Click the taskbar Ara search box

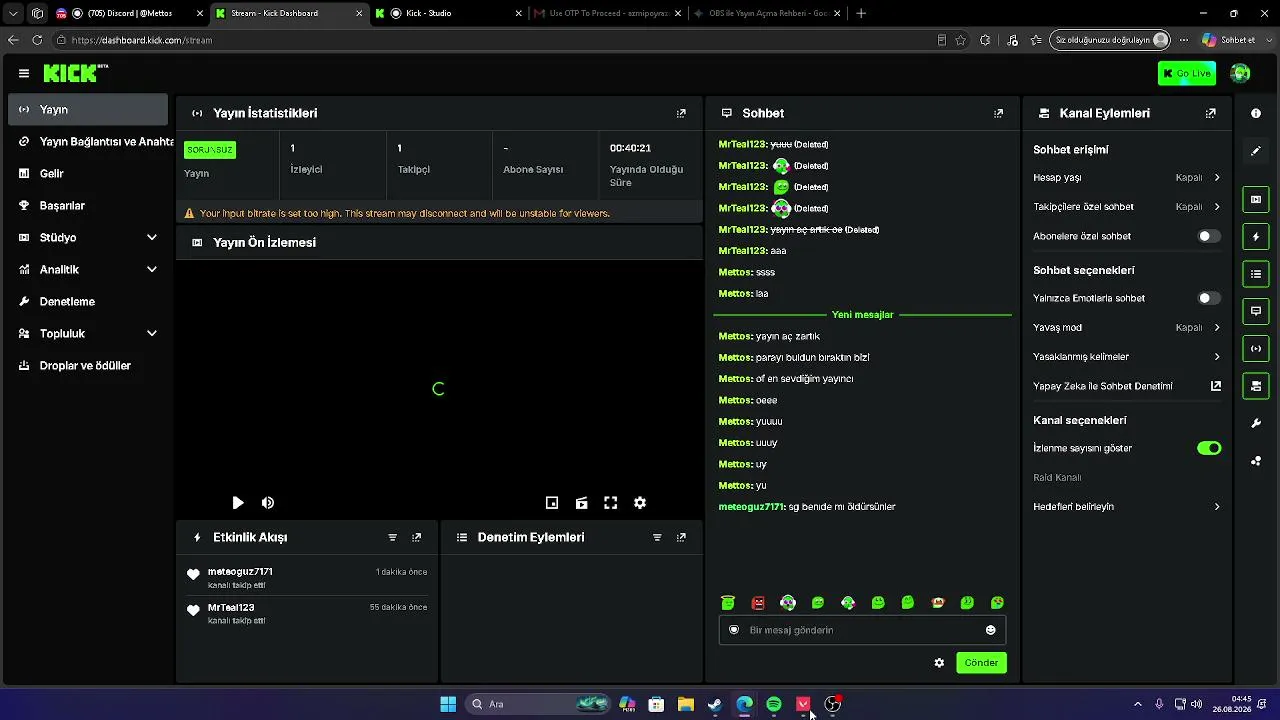coord(539,704)
